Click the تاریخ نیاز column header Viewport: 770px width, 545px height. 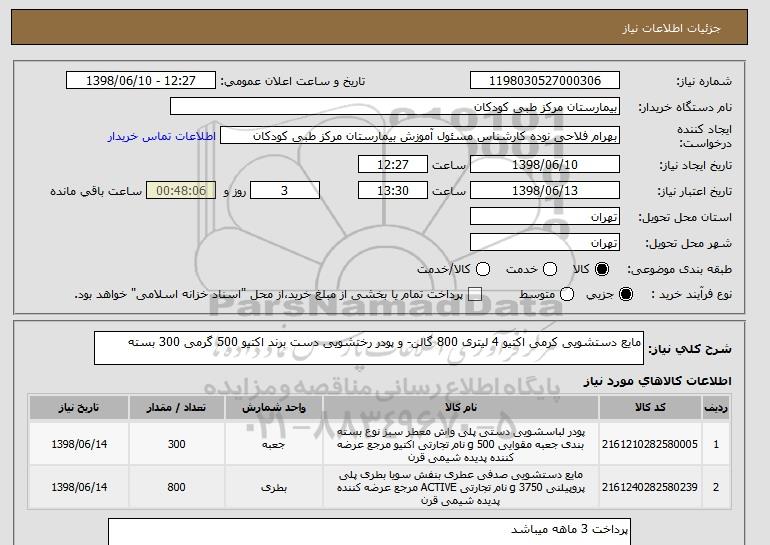79,408
